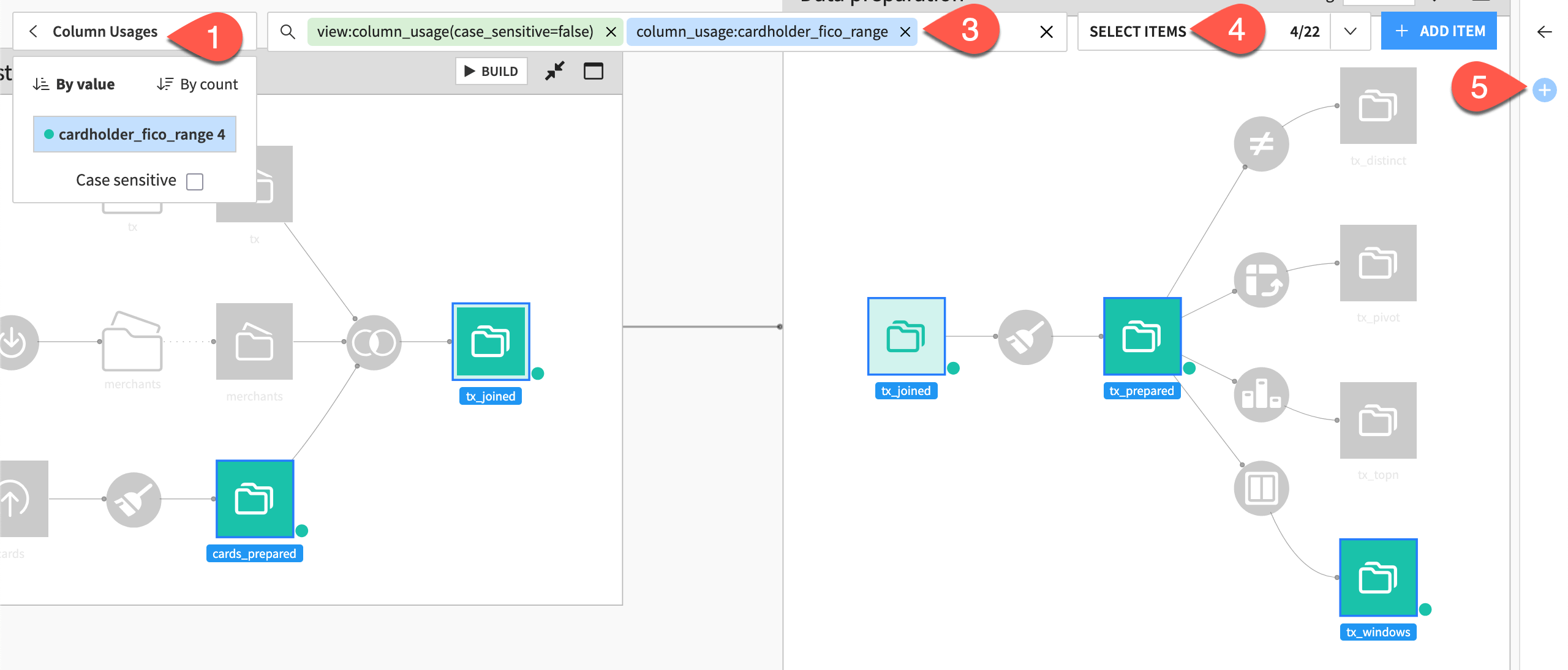Select the distinct recipe icon near tx_distinct

click(1261, 144)
